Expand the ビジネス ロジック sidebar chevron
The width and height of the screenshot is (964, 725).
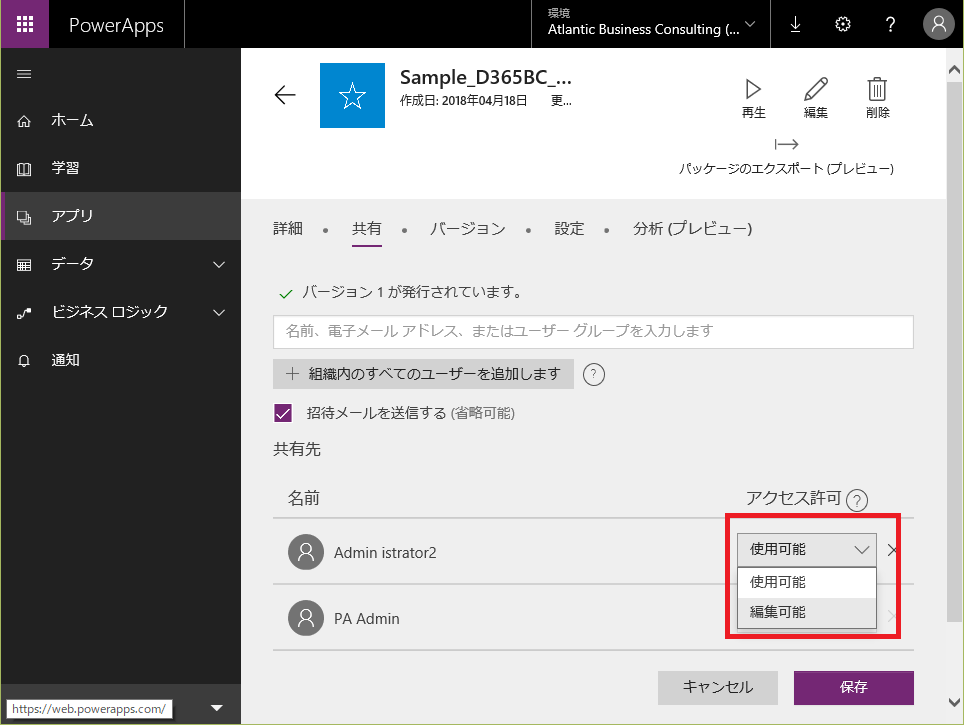219,312
